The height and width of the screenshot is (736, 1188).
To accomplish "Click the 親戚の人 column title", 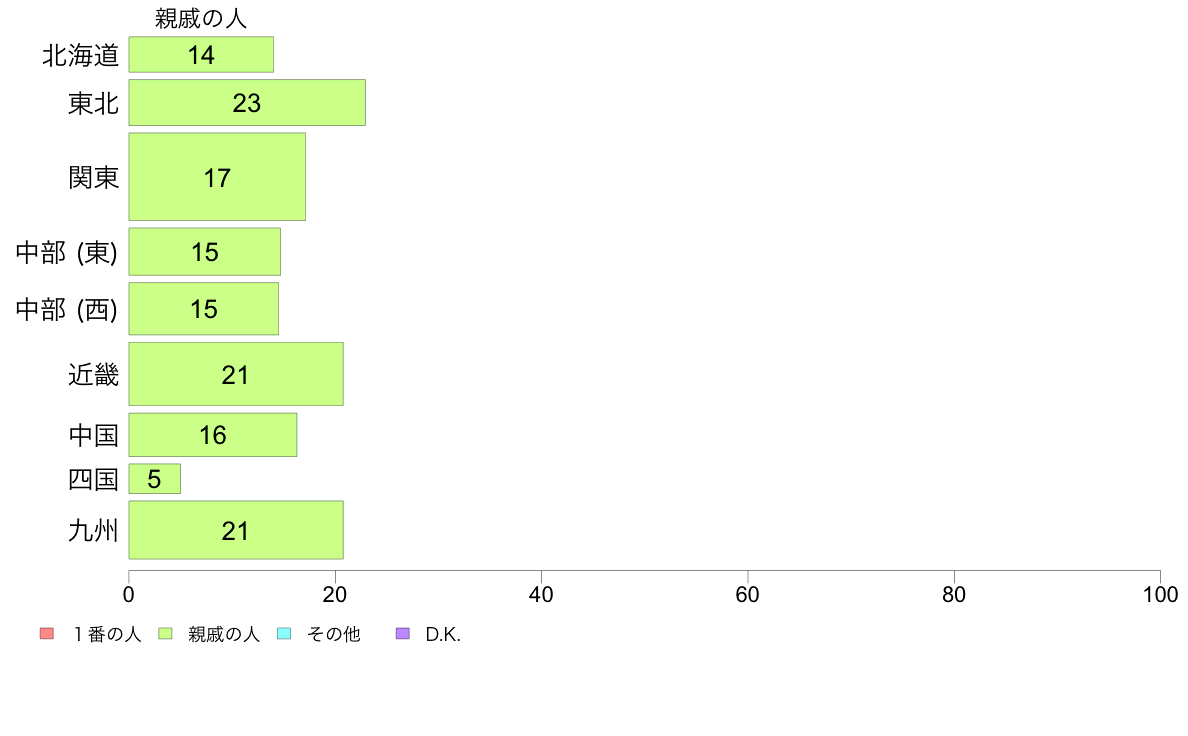I will [201, 18].
